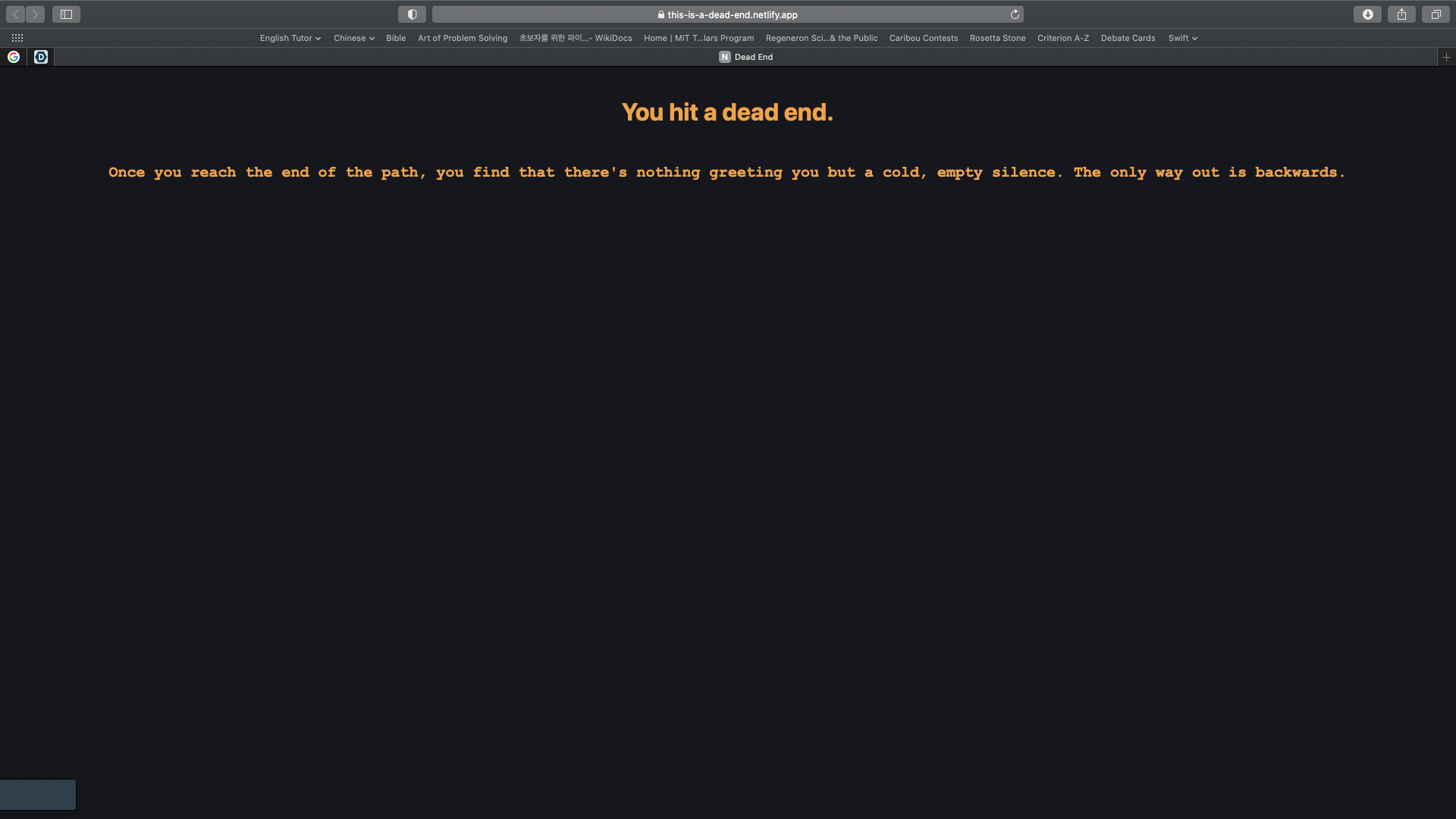The height and width of the screenshot is (819, 1456).
Task: Switch to the pinned Google tab
Action: point(14,57)
